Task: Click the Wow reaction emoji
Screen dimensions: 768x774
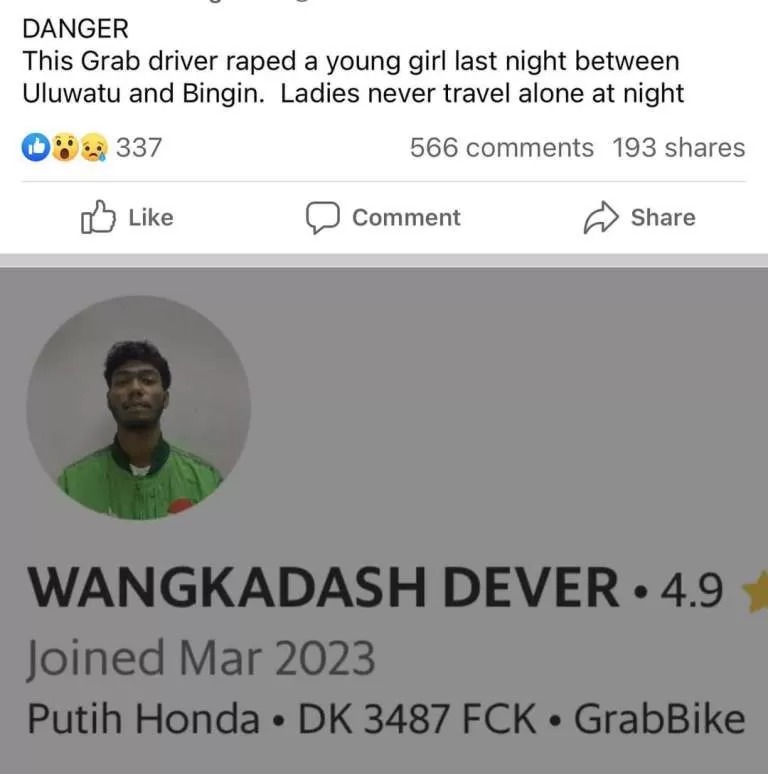Action: click(65, 147)
